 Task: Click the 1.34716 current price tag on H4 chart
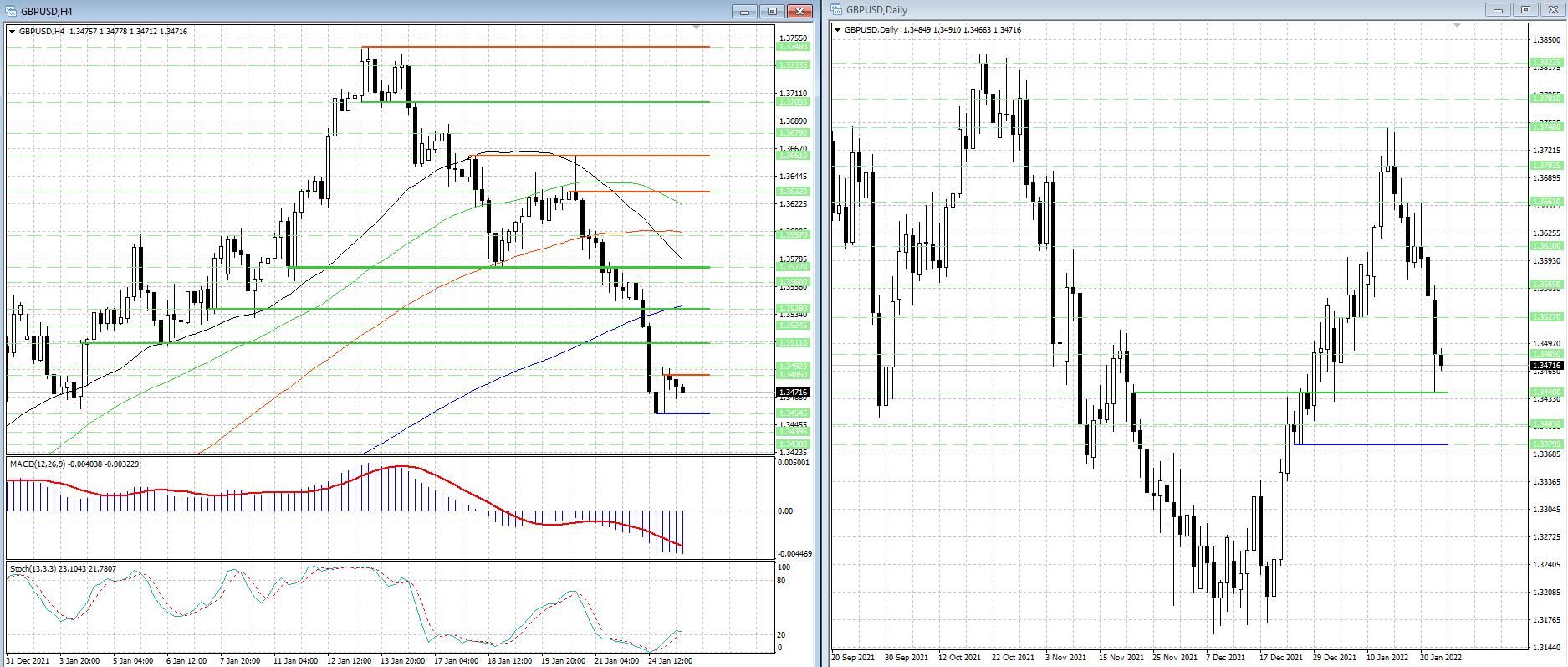coord(793,393)
